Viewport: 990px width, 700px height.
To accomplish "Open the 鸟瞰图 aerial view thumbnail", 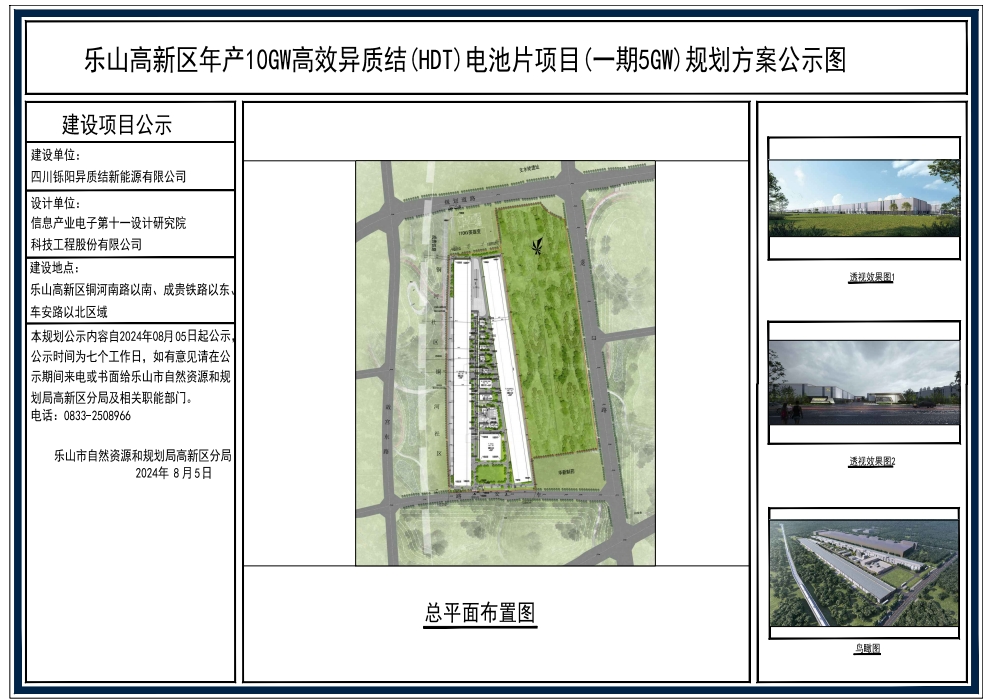I will pos(863,573).
